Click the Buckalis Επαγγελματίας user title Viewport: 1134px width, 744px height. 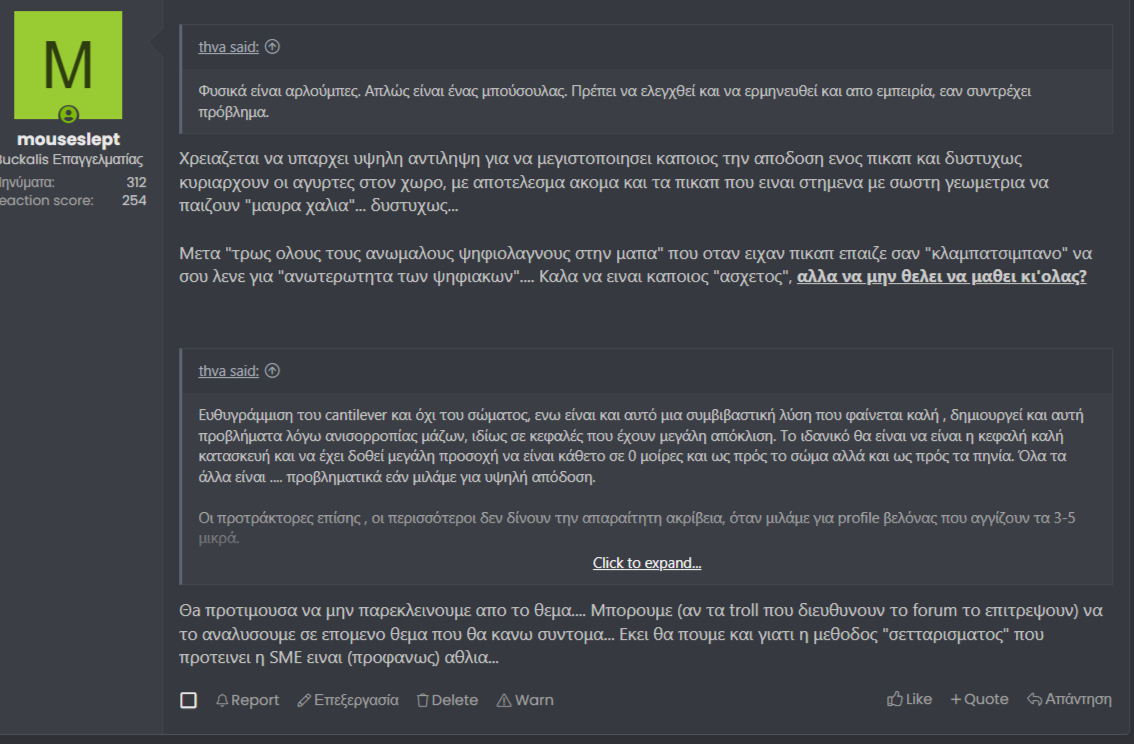[70, 160]
